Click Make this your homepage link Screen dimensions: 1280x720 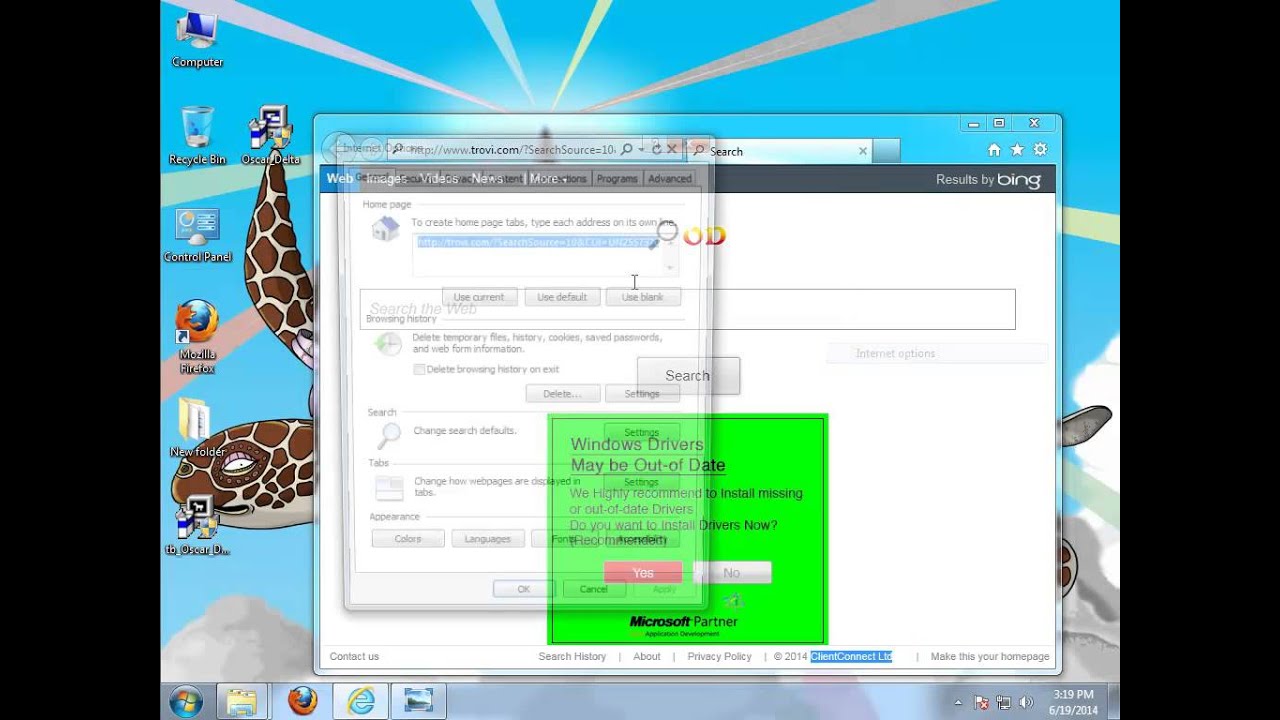tap(990, 657)
